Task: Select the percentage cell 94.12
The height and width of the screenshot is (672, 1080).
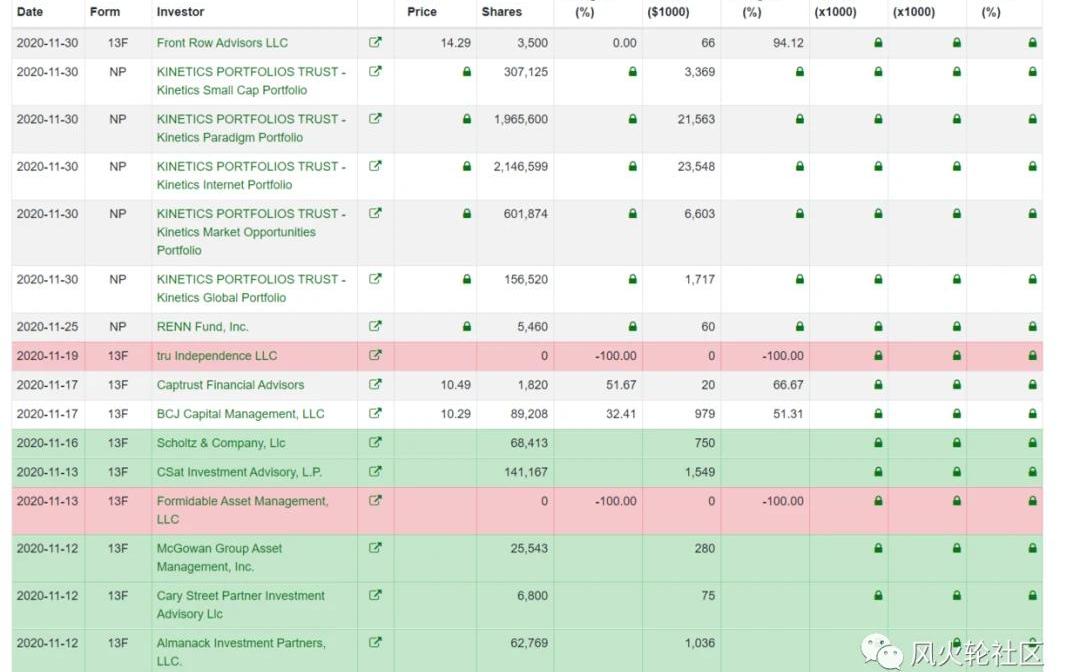Action: (788, 43)
